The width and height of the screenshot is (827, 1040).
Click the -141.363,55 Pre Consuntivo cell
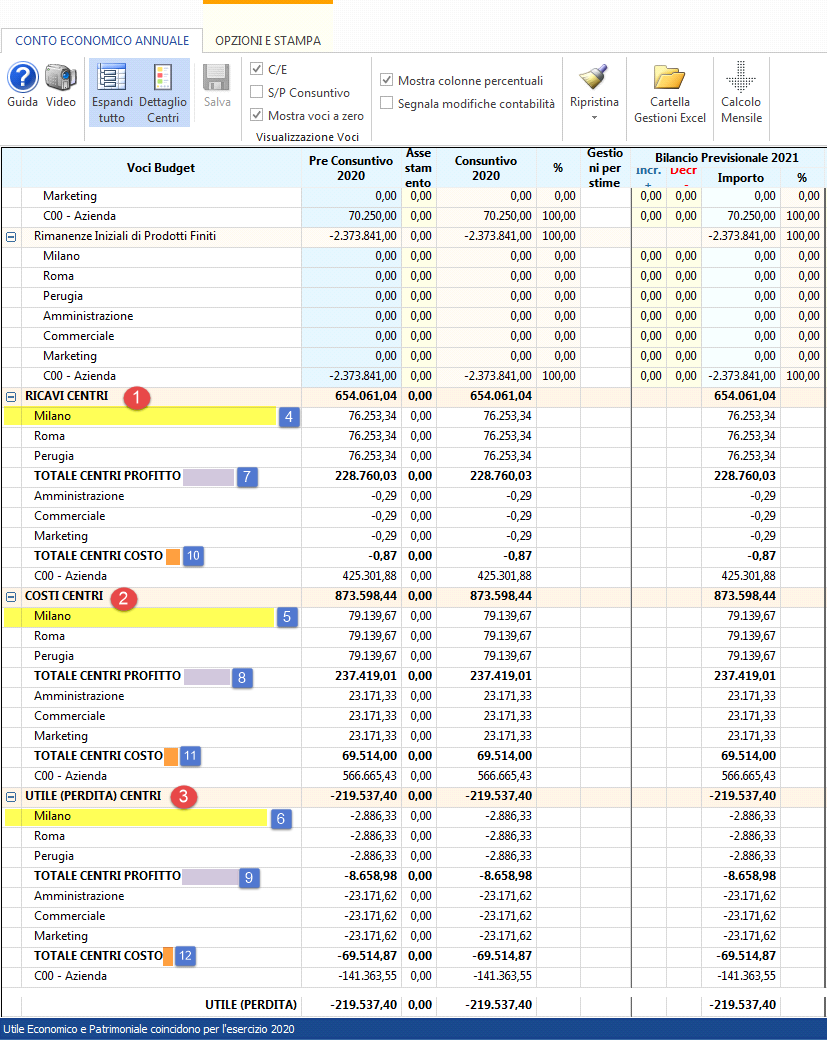click(351, 976)
